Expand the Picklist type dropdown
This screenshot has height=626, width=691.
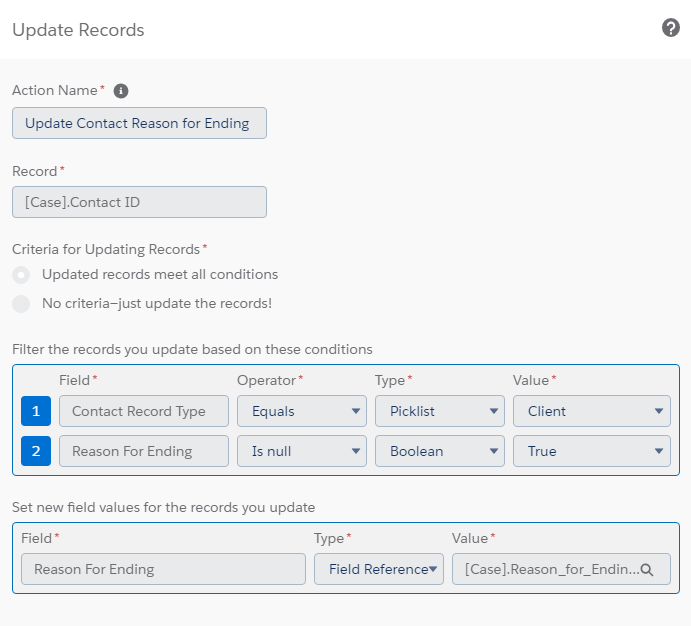440,411
